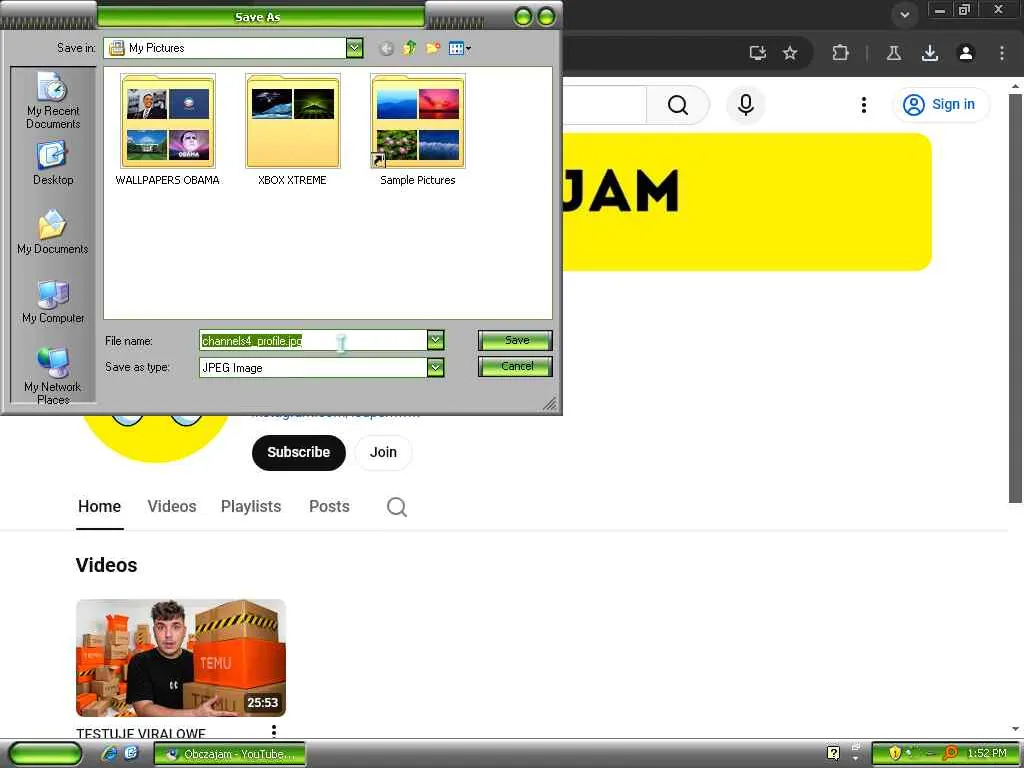
Task: Click Obczajam - YouTube taskbar button
Action: tap(230, 754)
